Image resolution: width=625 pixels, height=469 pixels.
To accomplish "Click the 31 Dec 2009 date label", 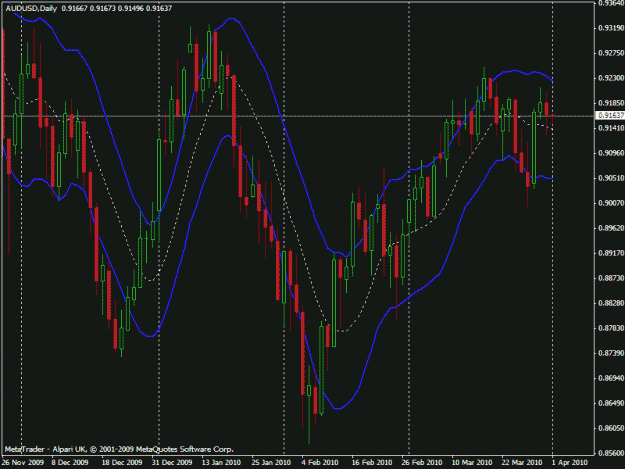I will pyautogui.click(x=171, y=463).
